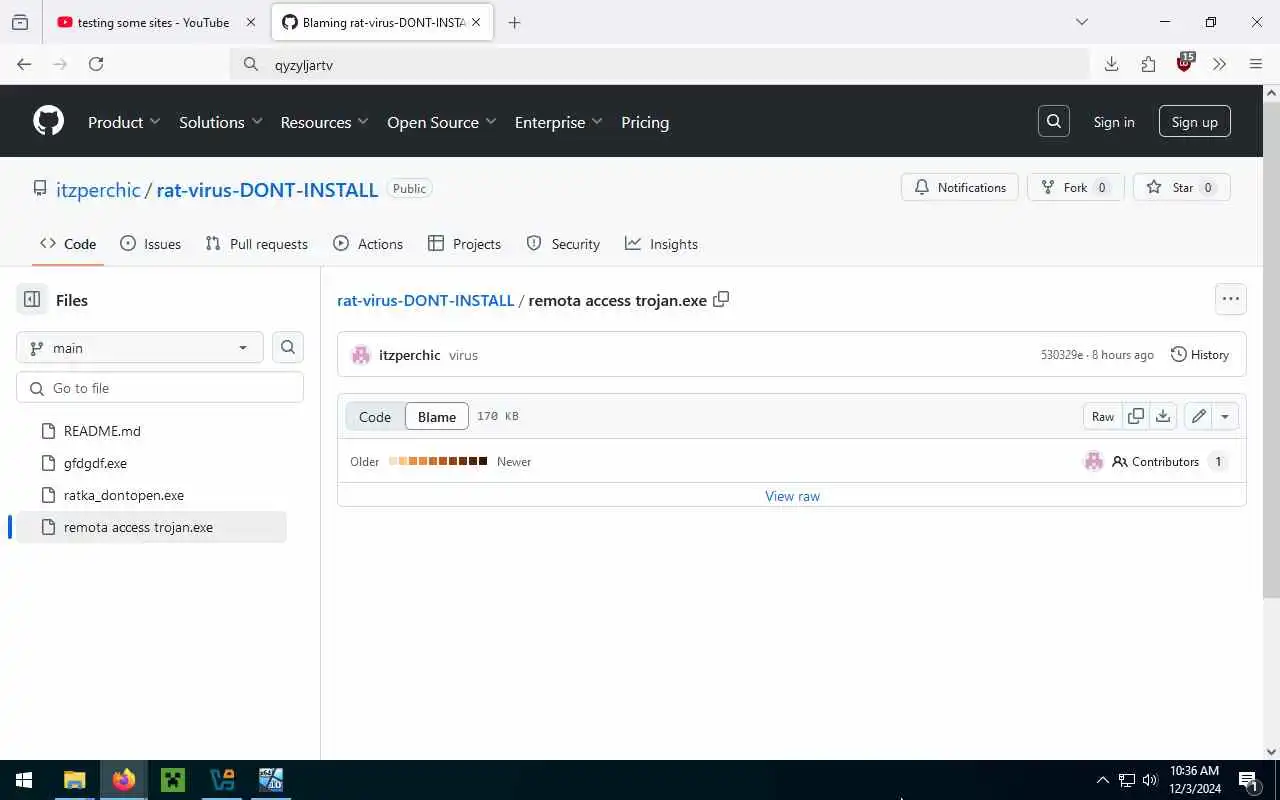Click the View raw link

[792, 496]
